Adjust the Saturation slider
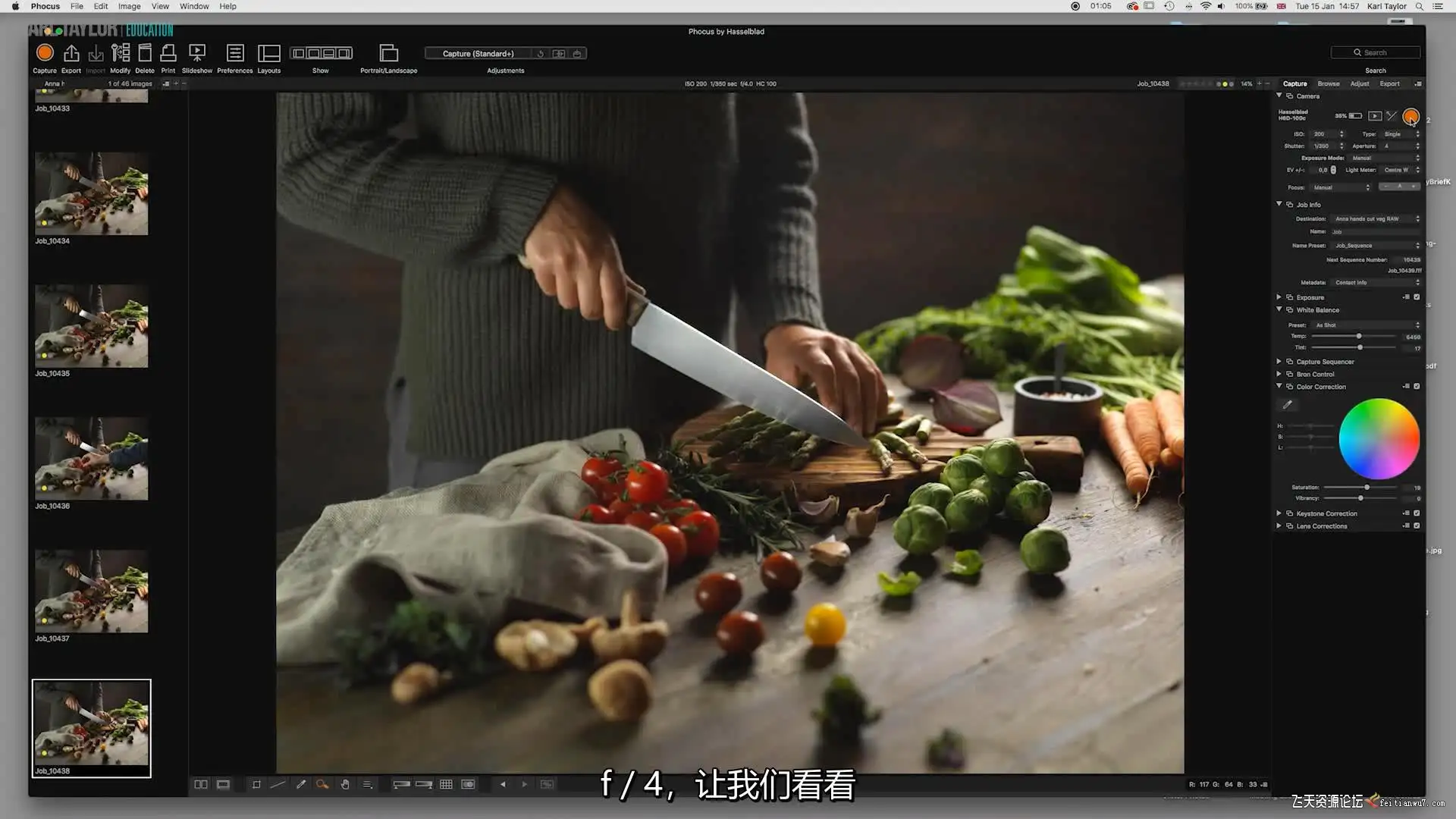 pos(1367,488)
